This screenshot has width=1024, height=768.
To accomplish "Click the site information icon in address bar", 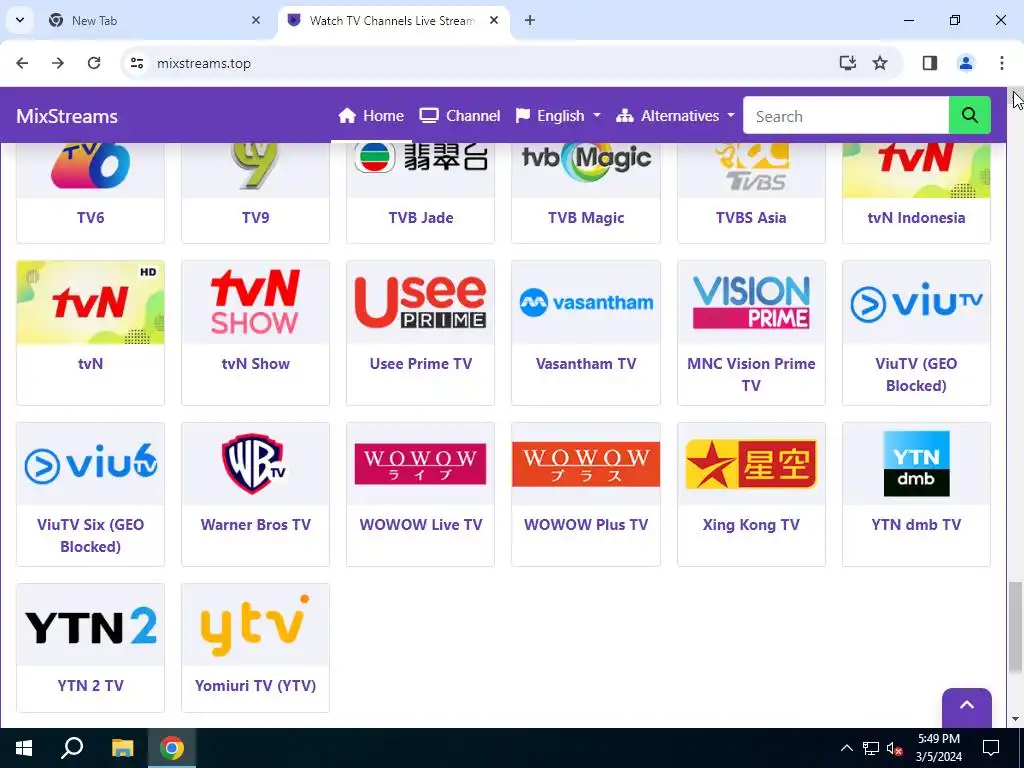I will (x=136, y=63).
